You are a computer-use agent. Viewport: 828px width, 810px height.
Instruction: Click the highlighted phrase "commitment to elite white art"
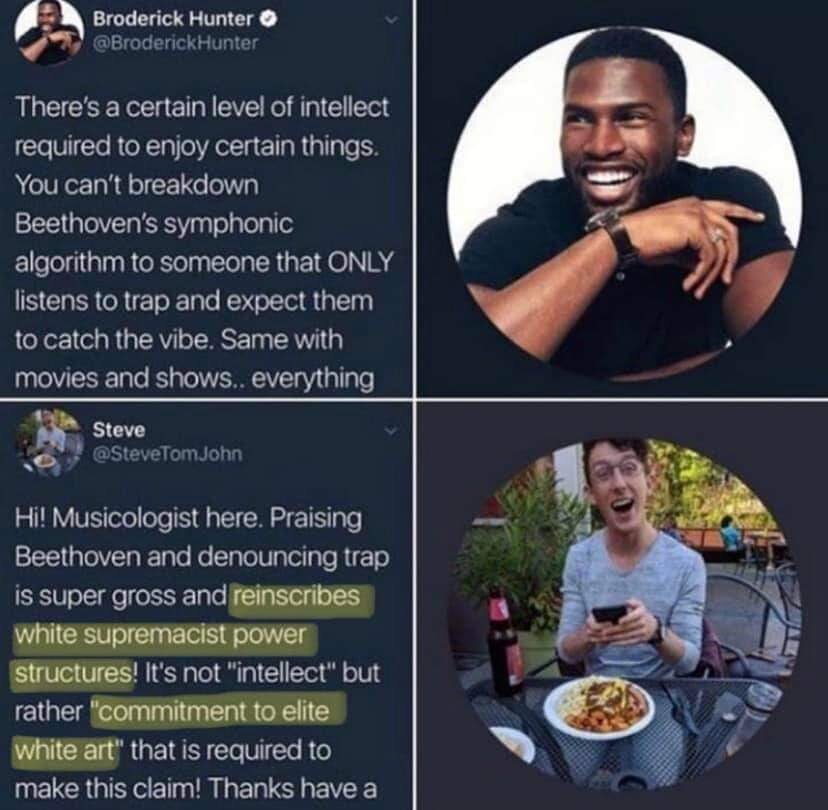(180, 731)
